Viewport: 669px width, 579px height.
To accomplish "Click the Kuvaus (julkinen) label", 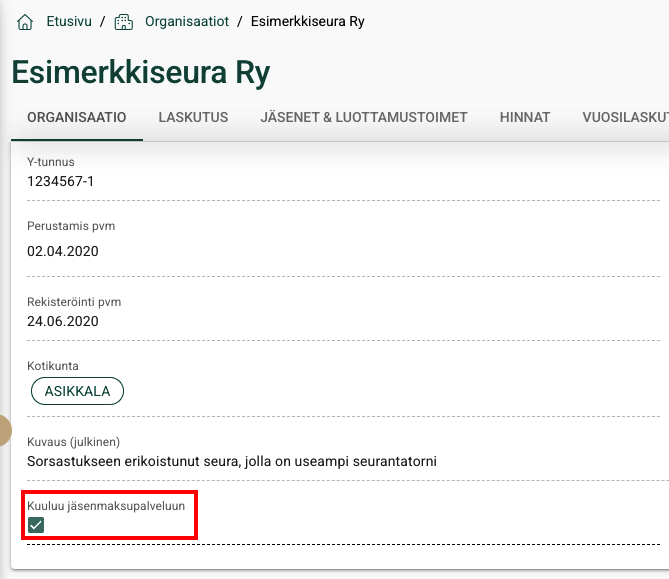I will pyautogui.click(x=73, y=442).
